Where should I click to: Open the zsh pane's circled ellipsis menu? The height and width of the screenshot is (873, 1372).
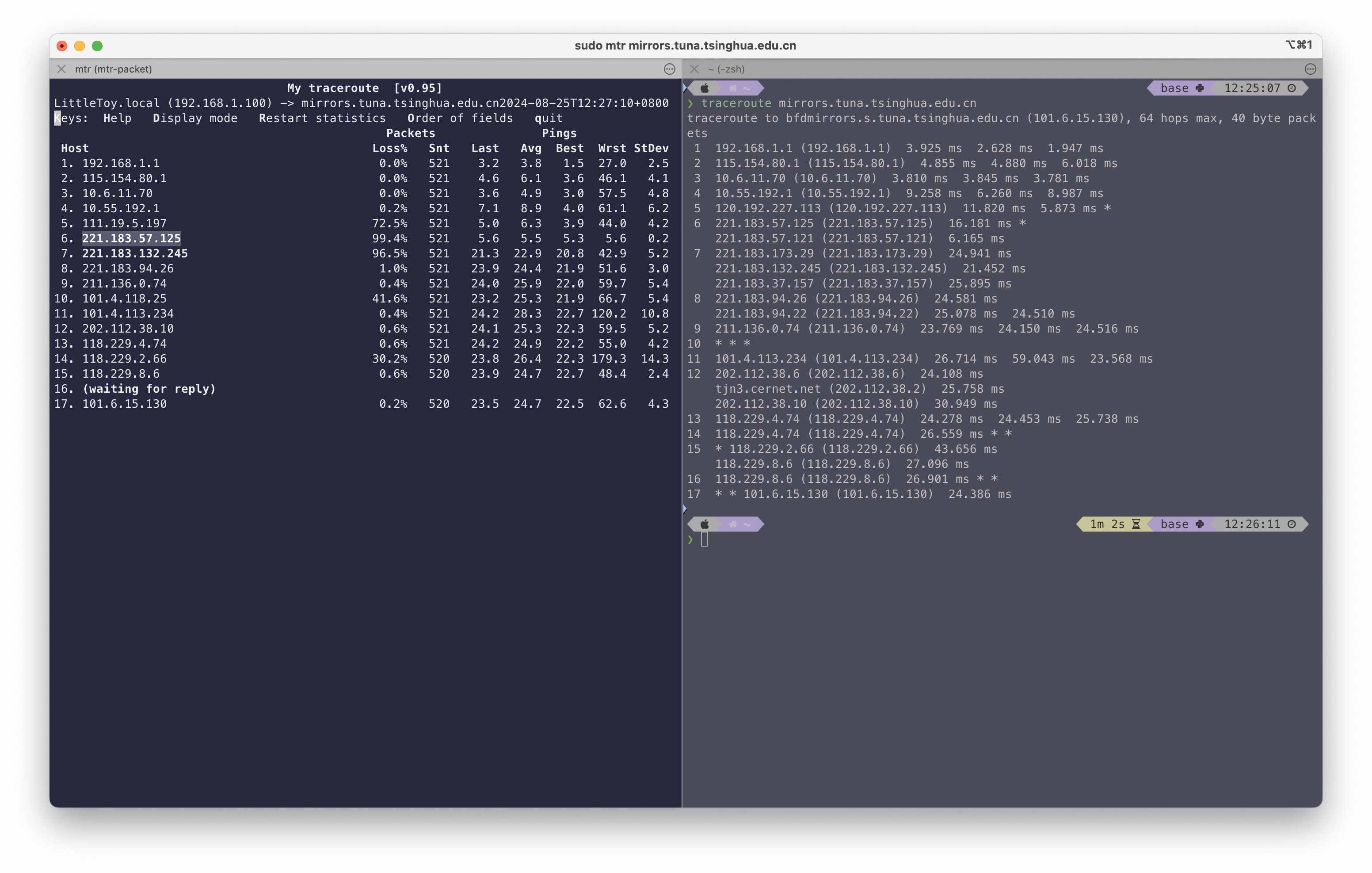pyautogui.click(x=1311, y=69)
